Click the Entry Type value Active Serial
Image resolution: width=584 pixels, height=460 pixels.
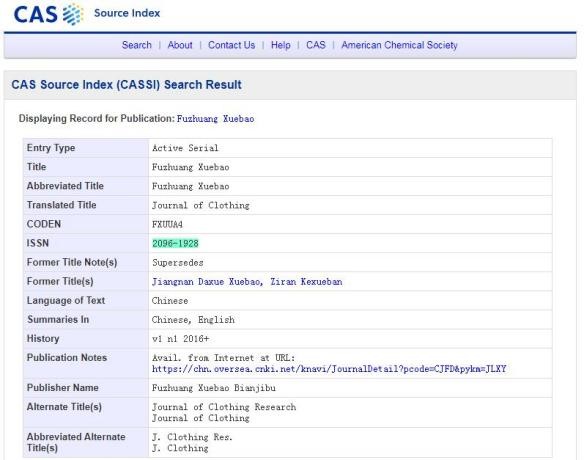(x=185, y=148)
